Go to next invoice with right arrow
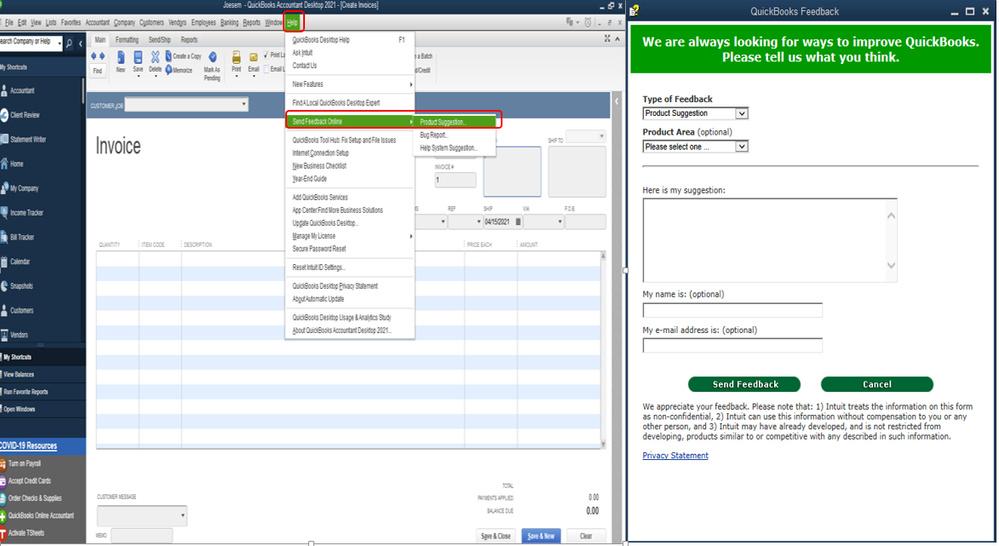Image resolution: width=999 pixels, height=546 pixels. [102, 56]
